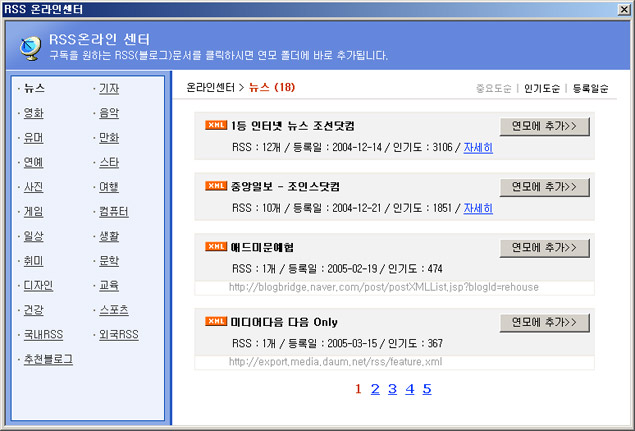Image resolution: width=635 pixels, height=431 pixels.
Task: Open the 컴퓨터 category
Action: pos(113,211)
